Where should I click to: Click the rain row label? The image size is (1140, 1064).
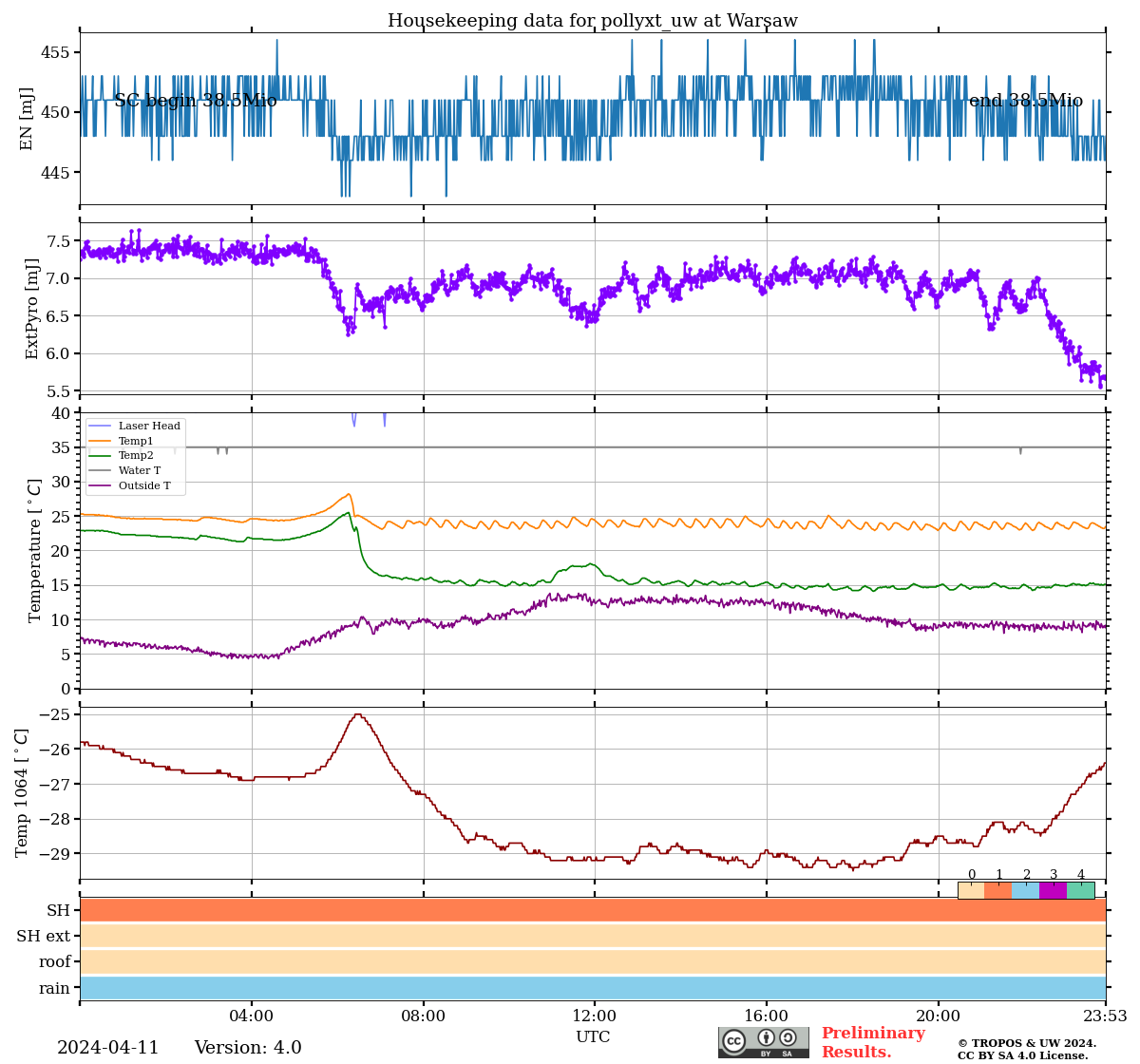click(x=55, y=988)
